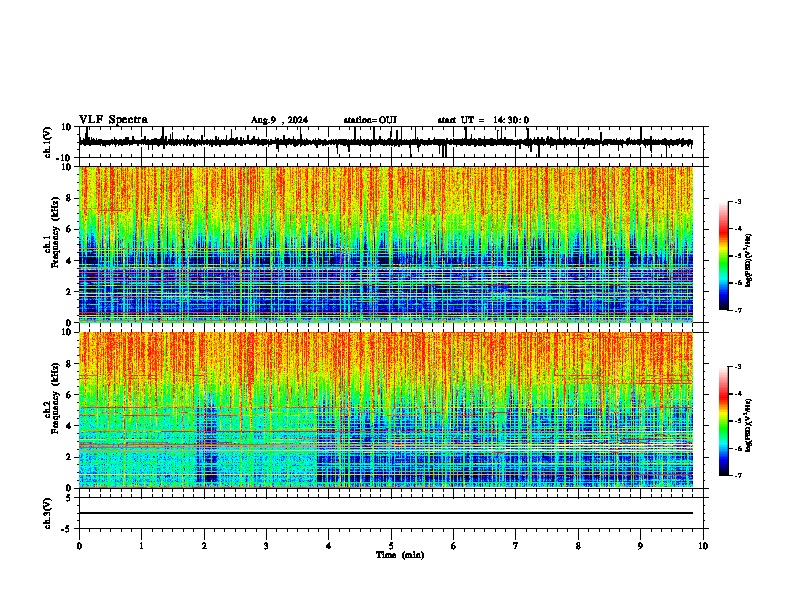The width and height of the screenshot is (792, 612).
Task: Click ch.1 frequency axis tick "2"
Action: click(x=70, y=291)
